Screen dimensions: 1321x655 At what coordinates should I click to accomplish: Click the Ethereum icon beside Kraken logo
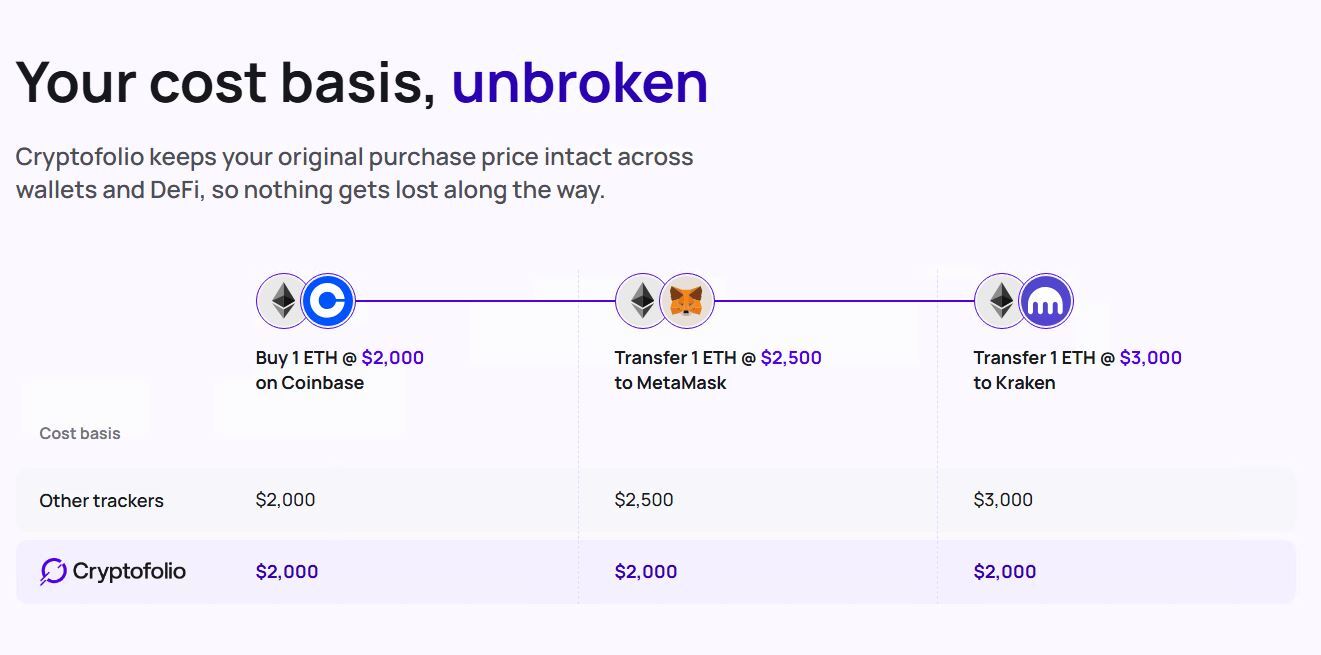pos(1001,301)
